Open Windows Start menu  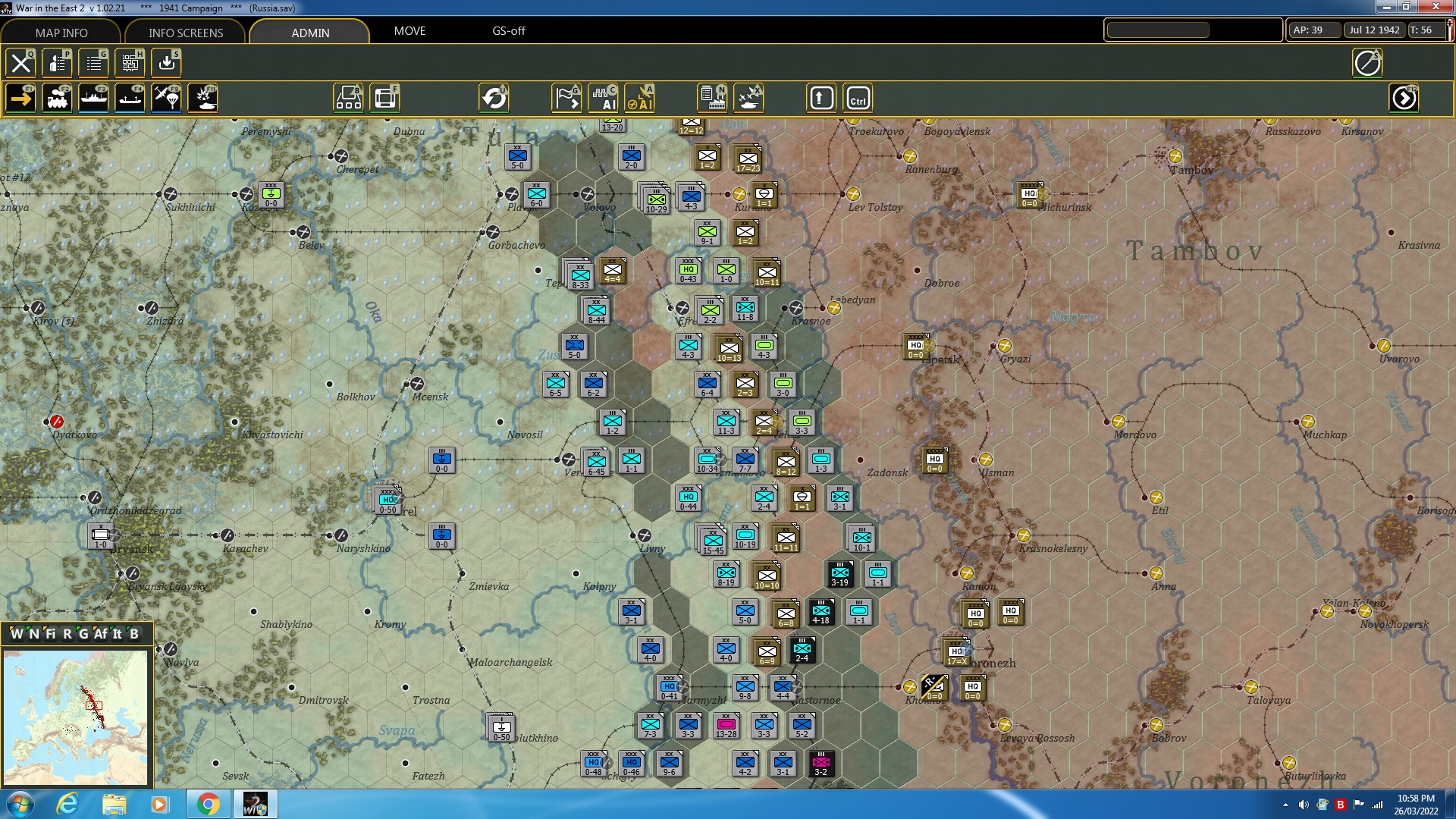click(x=20, y=804)
